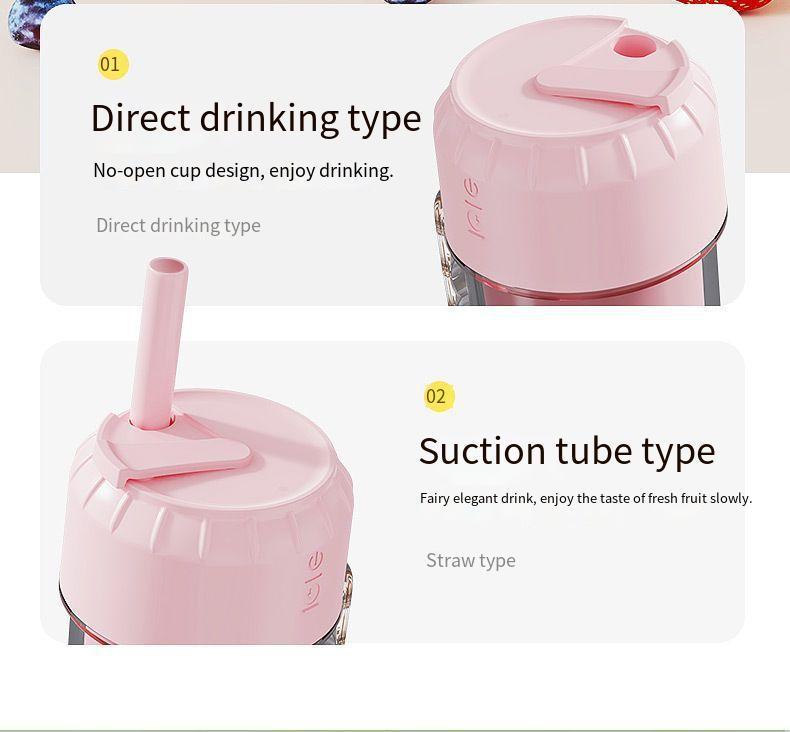Click the lower pink cup lid body
This screenshot has height=732, width=790.
click(207, 519)
